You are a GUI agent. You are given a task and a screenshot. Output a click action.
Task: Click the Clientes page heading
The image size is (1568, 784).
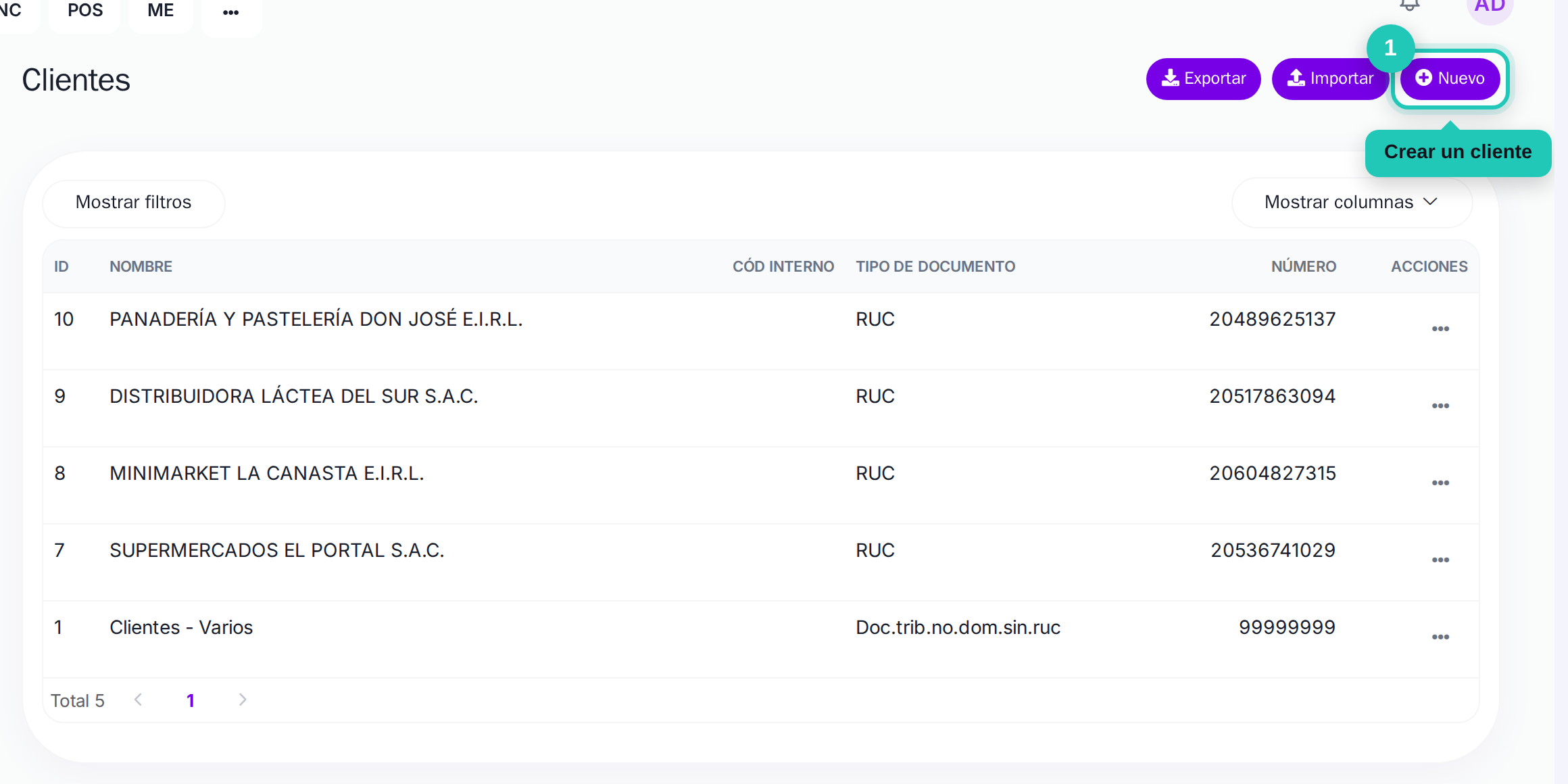[x=76, y=80]
